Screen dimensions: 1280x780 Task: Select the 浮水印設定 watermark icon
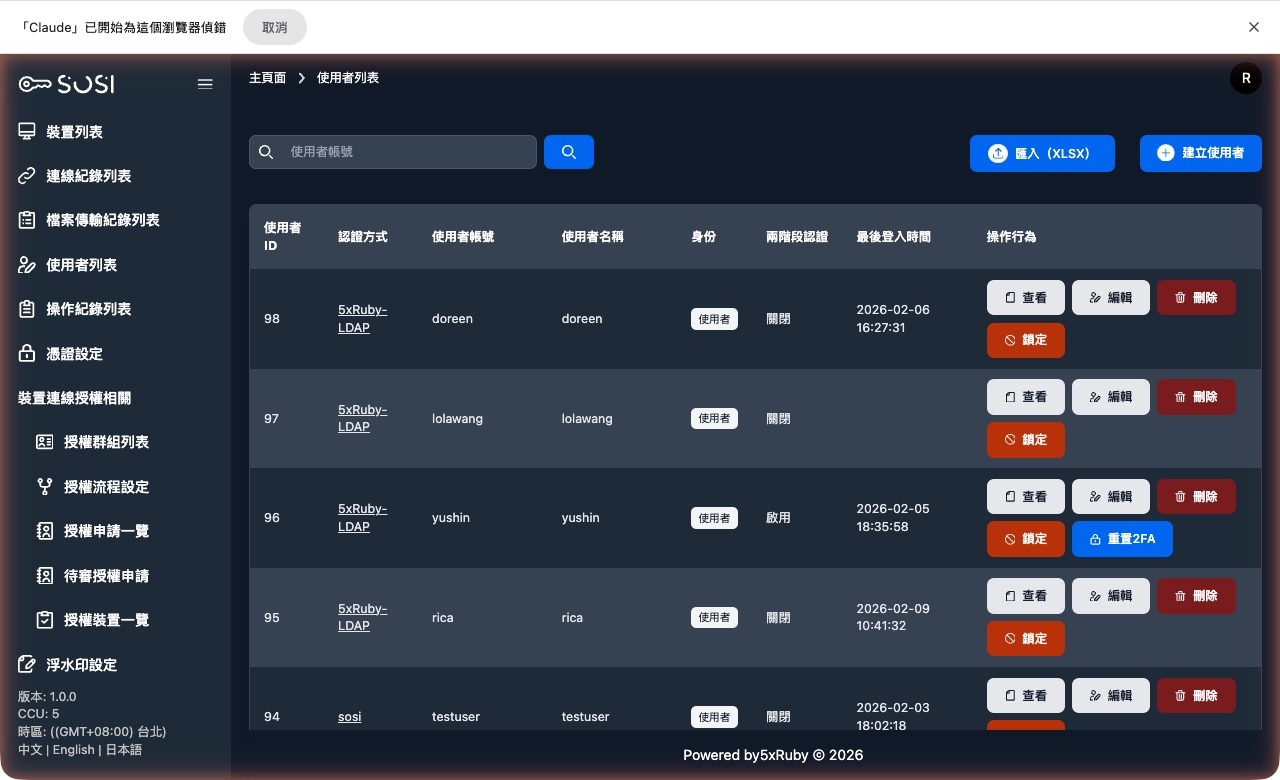pyautogui.click(x=27, y=664)
